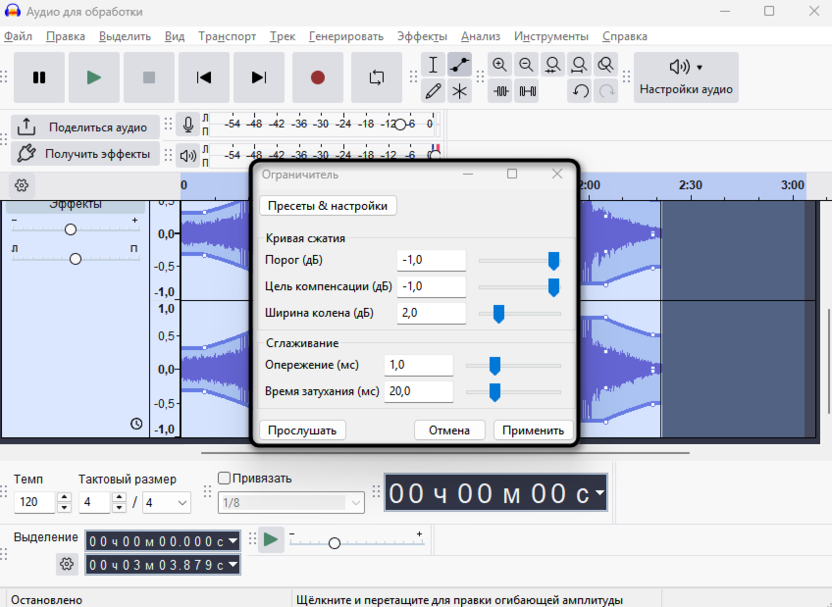832x607 pixels.
Task: Open Пресеты & настройки in the dialog
Action: (x=327, y=206)
